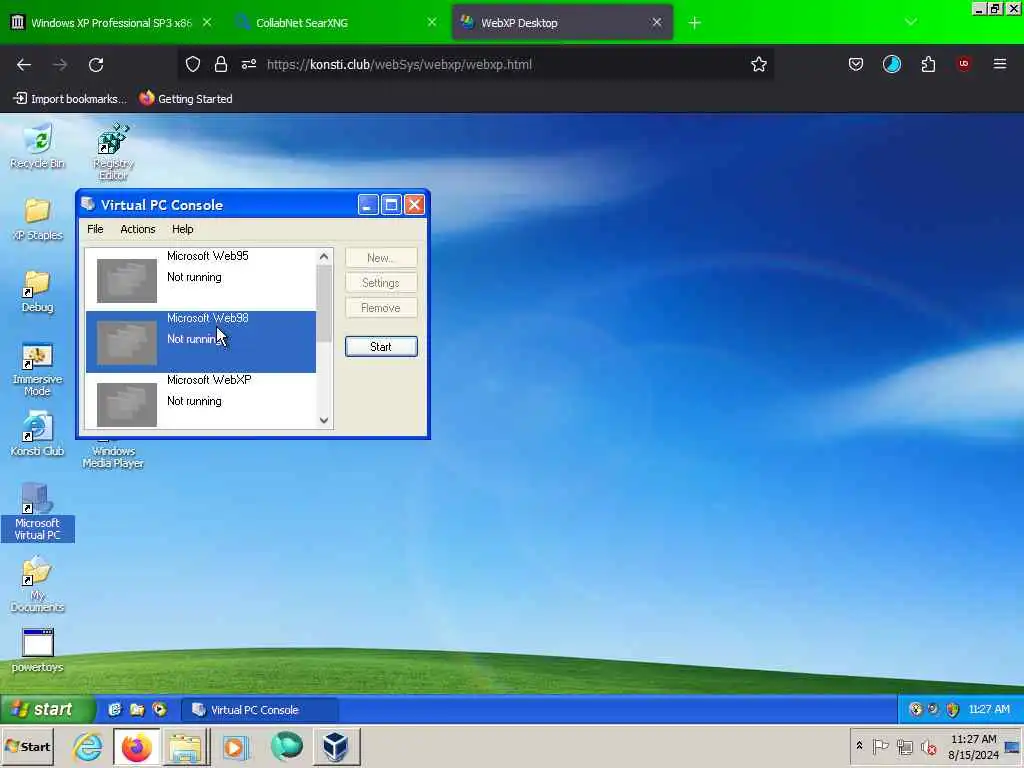Open the Recycle Bin desktop icon
The width and height of the screenshot is (1024, 768).
(x=38, y=146)
